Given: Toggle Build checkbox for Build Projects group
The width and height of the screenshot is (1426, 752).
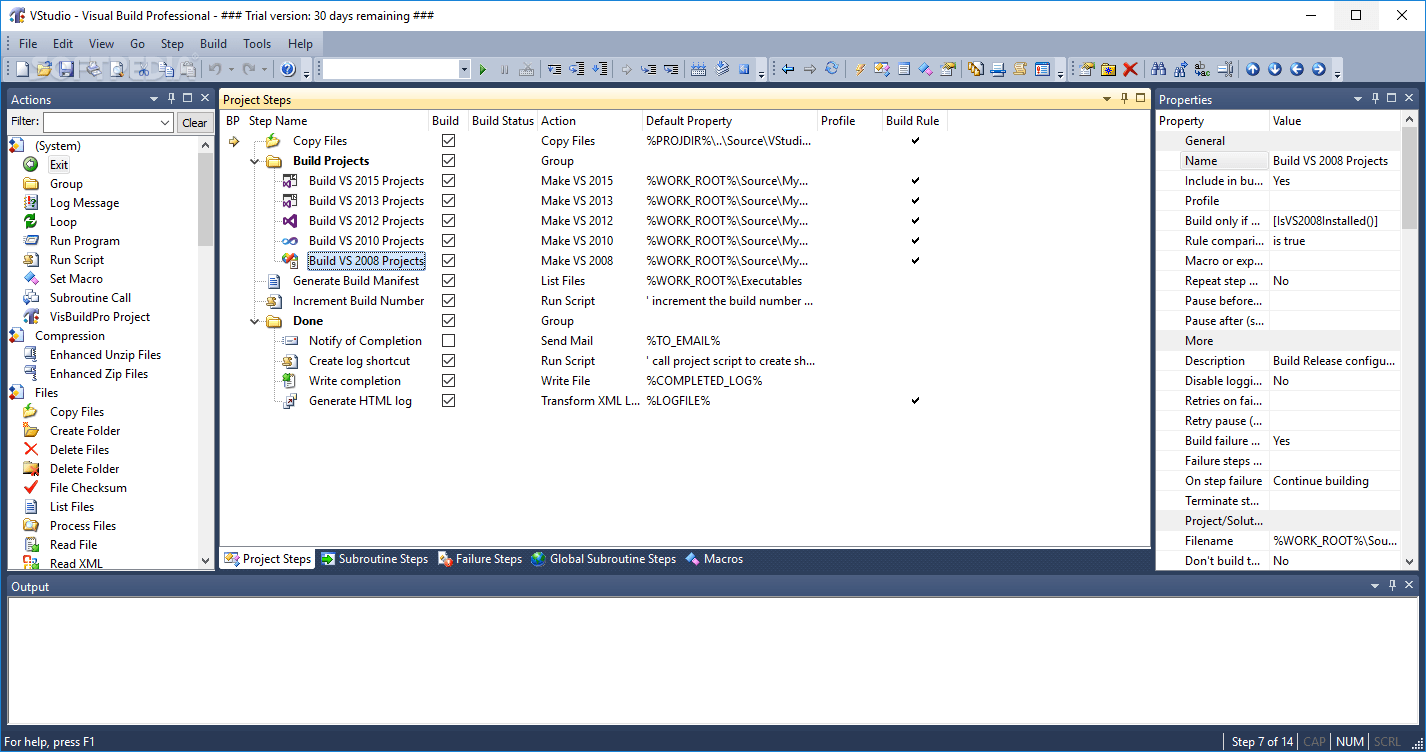Looking at the screenshot, I should [448, 161].
